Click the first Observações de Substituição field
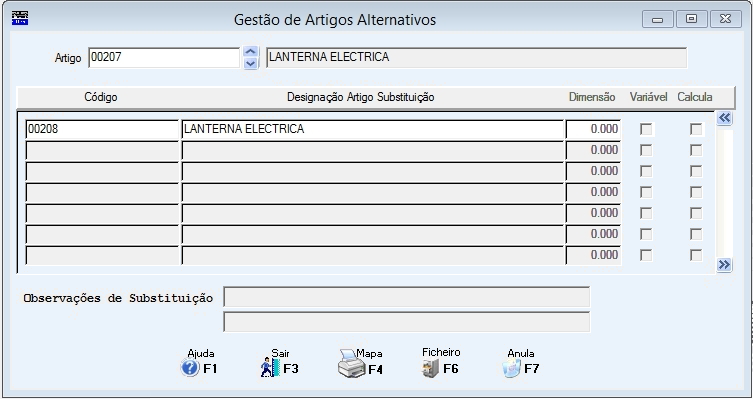The image size is (753, 399). (406, 297)
